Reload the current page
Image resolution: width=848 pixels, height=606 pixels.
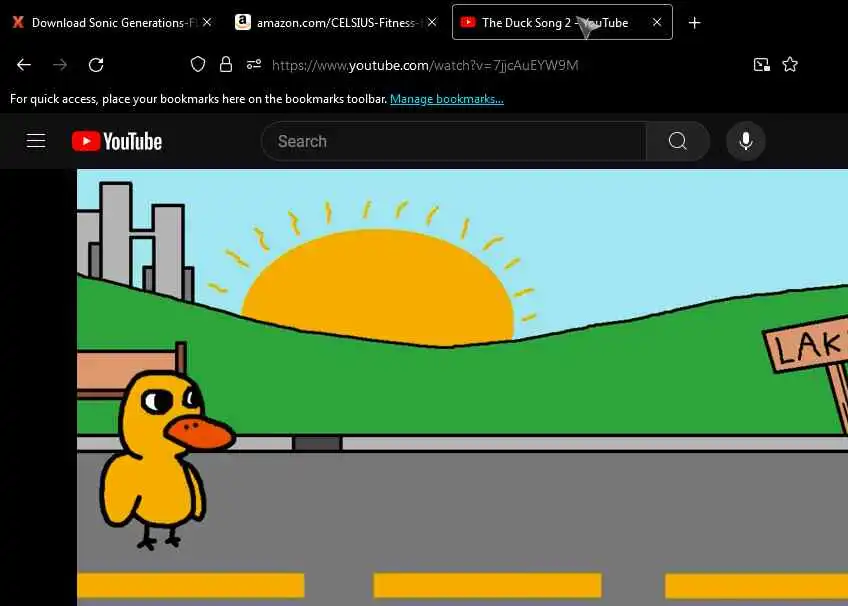(96, 65)
